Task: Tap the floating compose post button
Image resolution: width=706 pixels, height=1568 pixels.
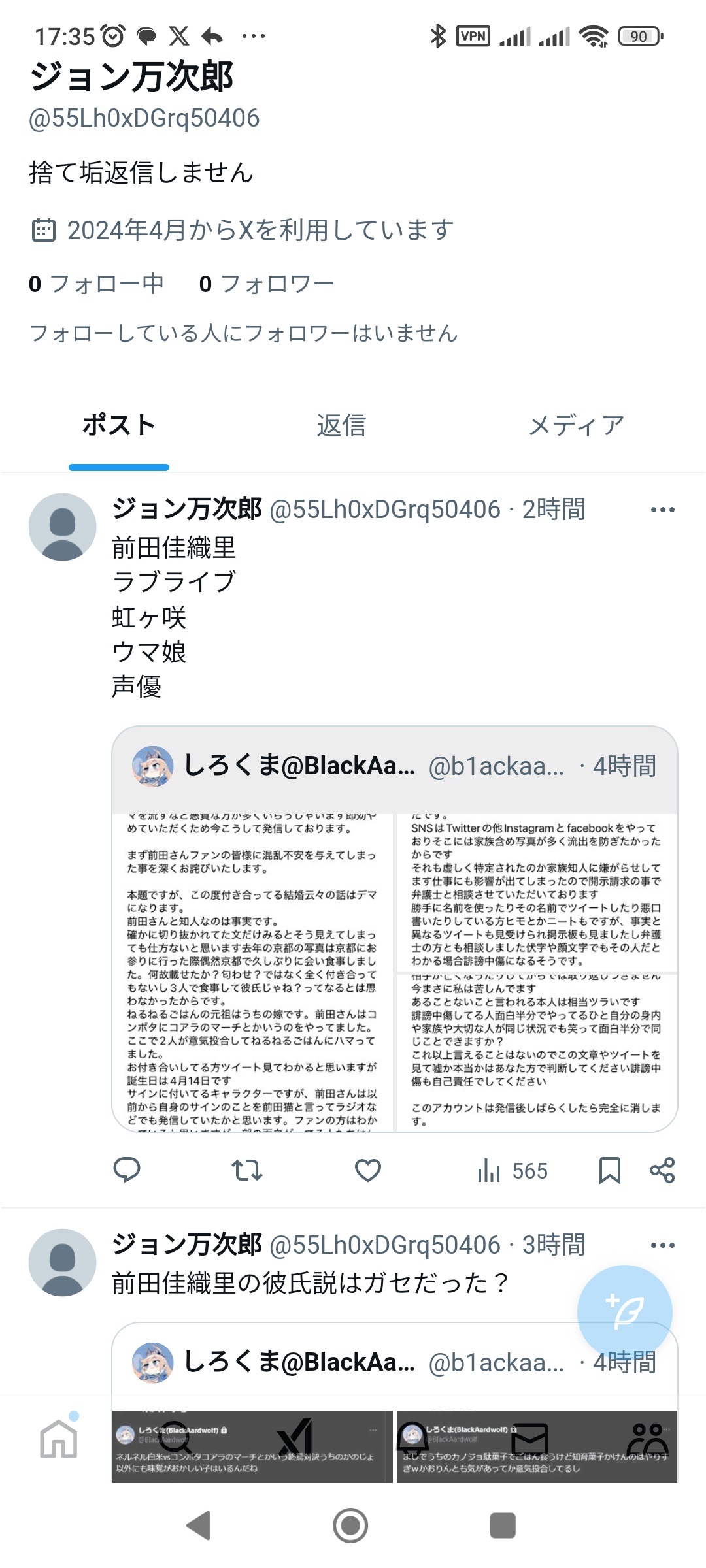Action: (625, 1313)
